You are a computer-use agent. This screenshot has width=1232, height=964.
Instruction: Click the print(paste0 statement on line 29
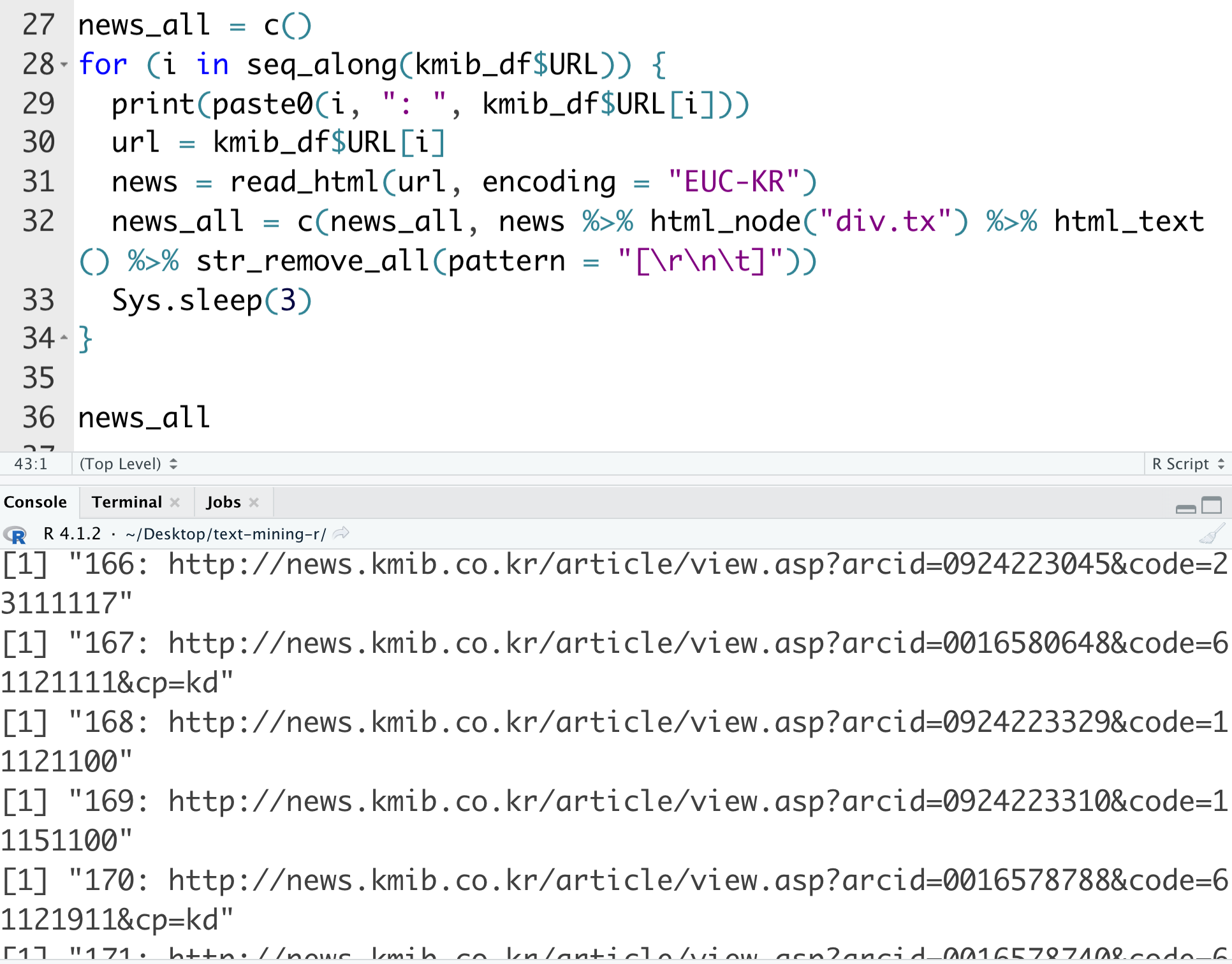point(430,104)
